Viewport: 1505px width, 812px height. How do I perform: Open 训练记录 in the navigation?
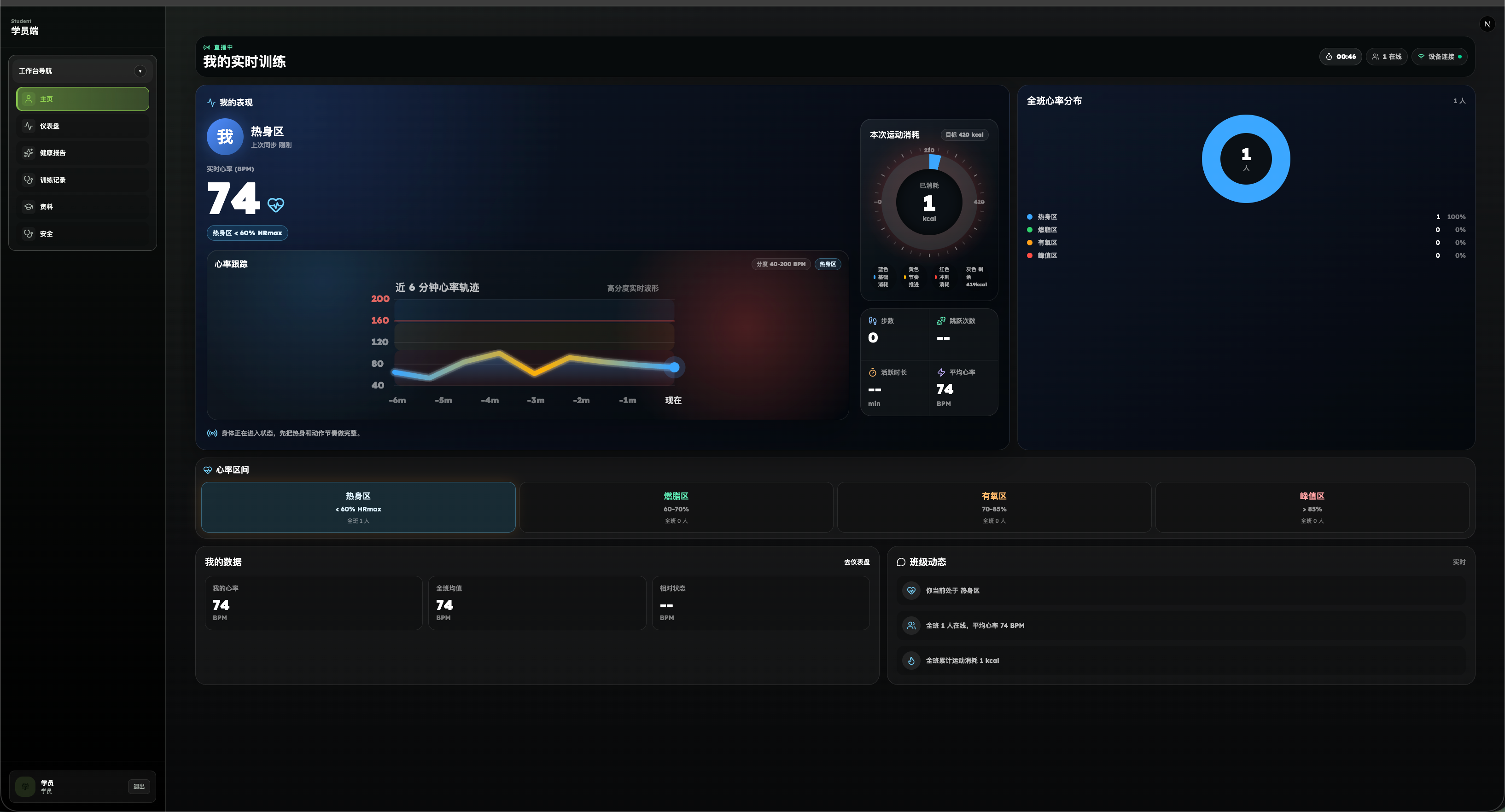tap(82, 180)
